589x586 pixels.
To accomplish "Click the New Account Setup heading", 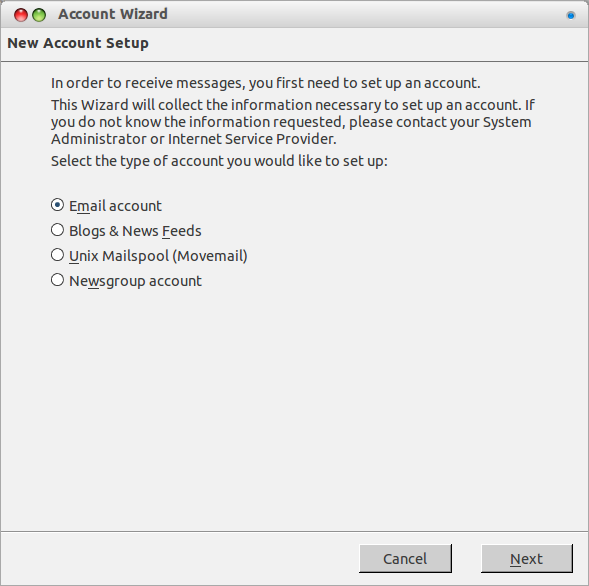I will pyautogui.click(x=78, y=43).
